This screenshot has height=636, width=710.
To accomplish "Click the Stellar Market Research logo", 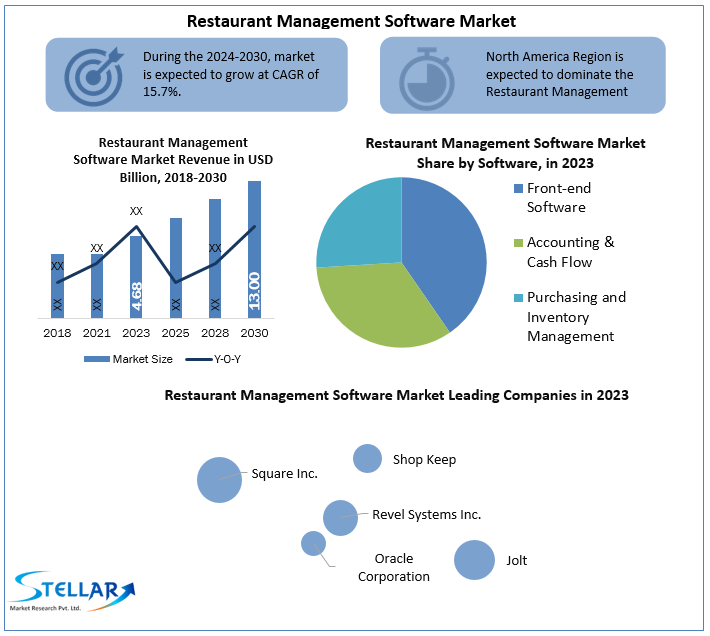I will pyautogui.click(x=72, y=591).
